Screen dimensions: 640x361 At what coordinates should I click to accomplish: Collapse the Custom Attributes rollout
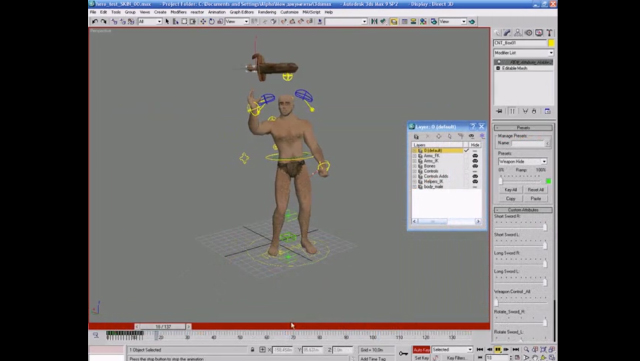(524, 210)
